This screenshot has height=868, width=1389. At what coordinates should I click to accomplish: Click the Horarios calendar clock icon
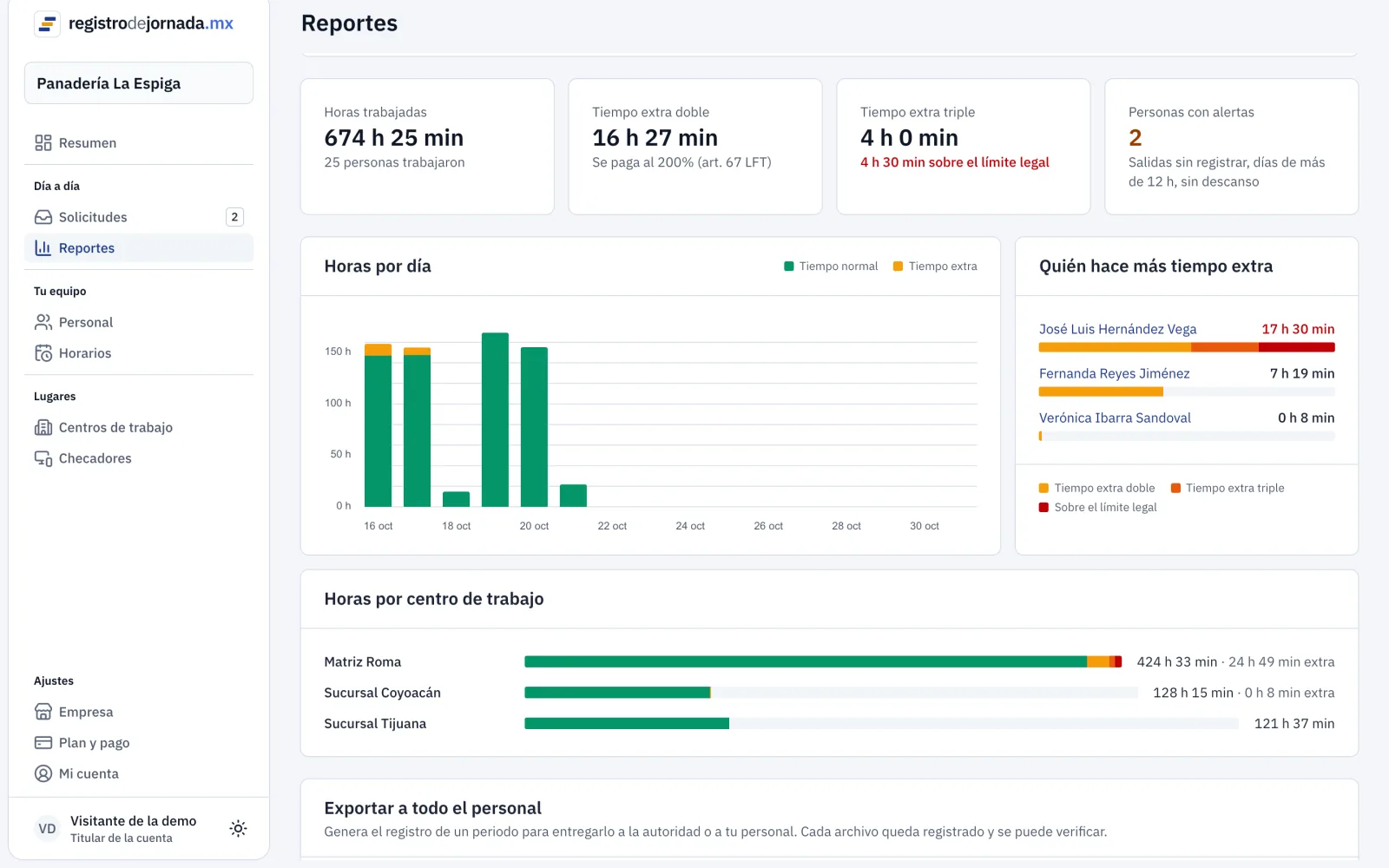click(43, 353)
